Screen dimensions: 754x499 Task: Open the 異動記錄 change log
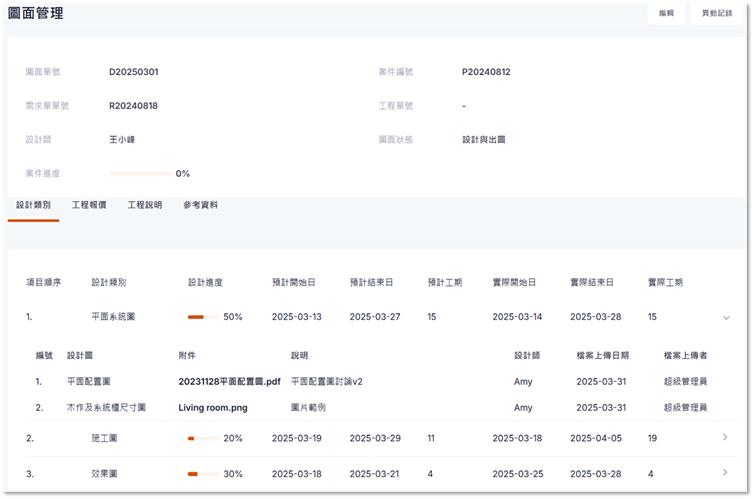tap(716, 14)
